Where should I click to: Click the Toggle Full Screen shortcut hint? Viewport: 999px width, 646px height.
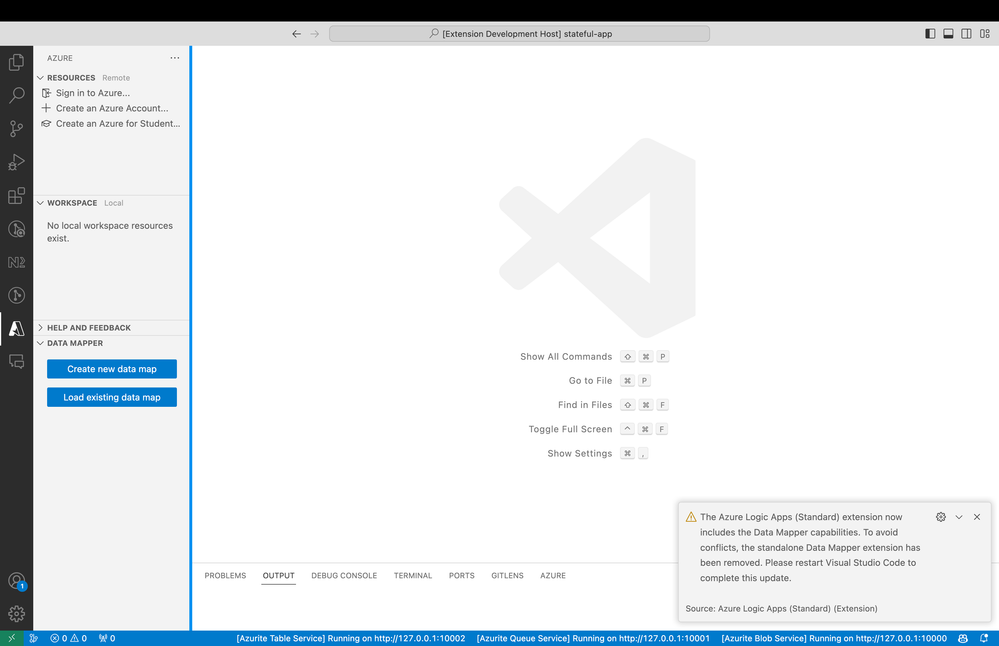598,429
